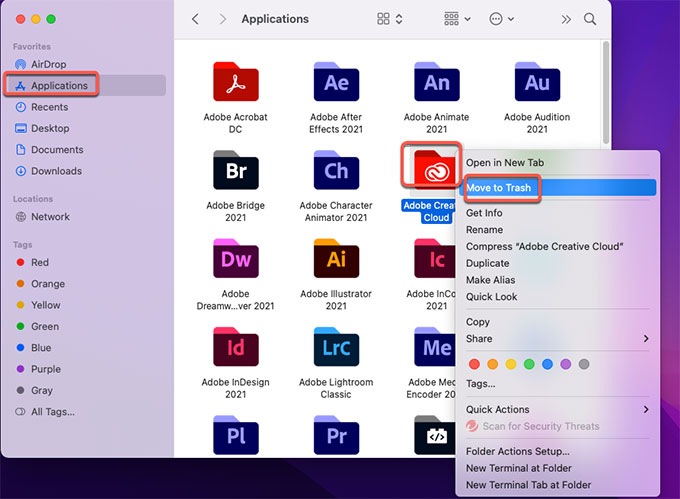Click the Finder vertical scrollbar

pos(606,92)
